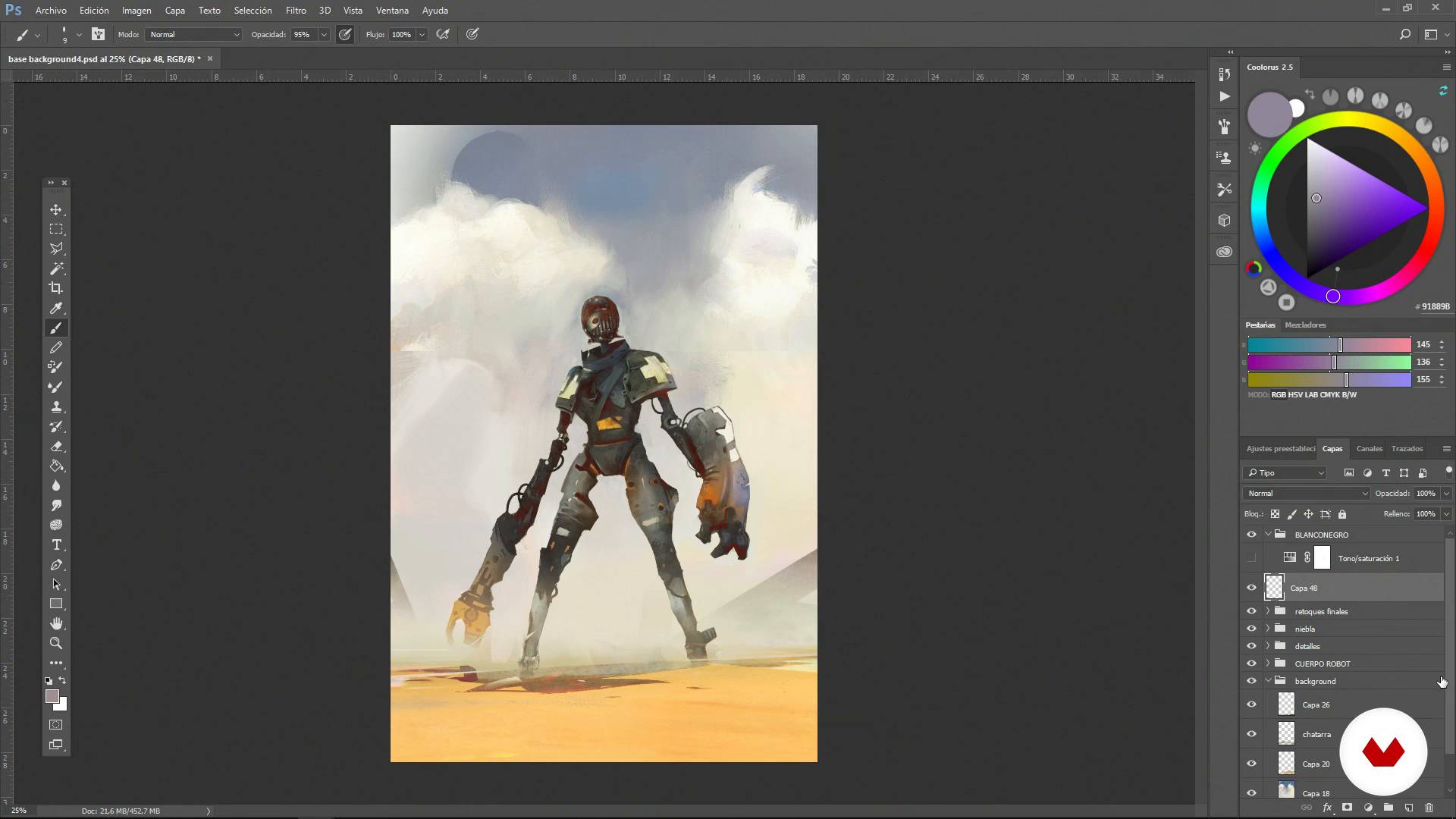The height and width of the screenshot is (819, 1456).
Task: Select the Clone Stamp tool
Action: (56, 406)
